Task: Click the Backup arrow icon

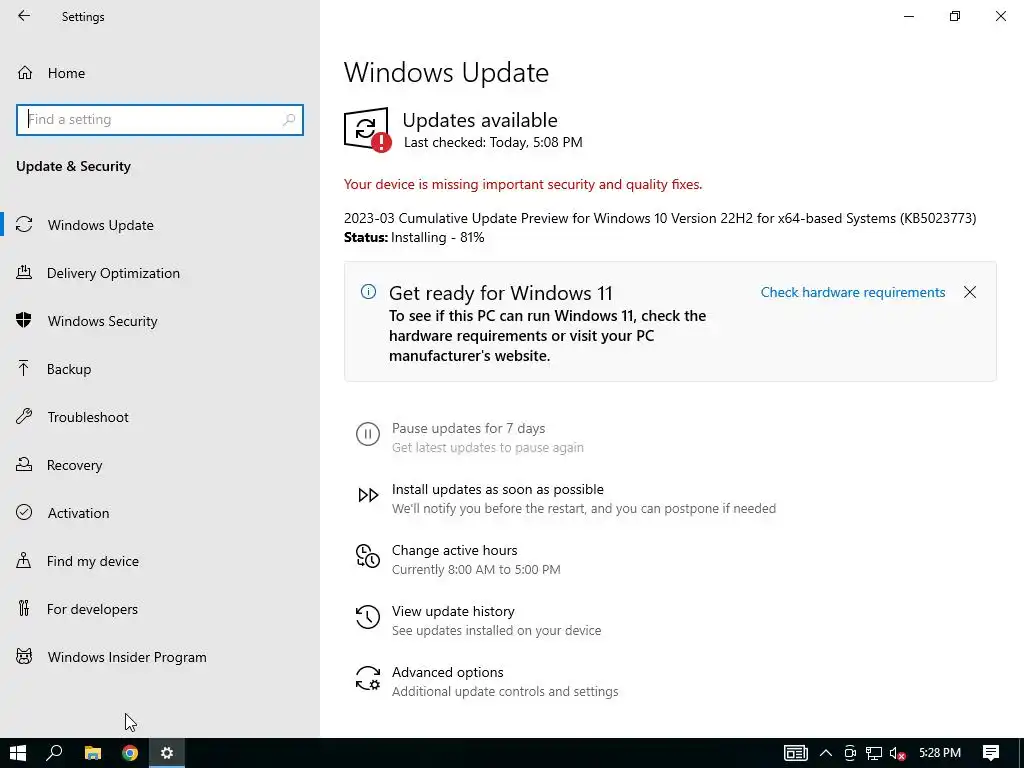Action: [x=24, y=368]
